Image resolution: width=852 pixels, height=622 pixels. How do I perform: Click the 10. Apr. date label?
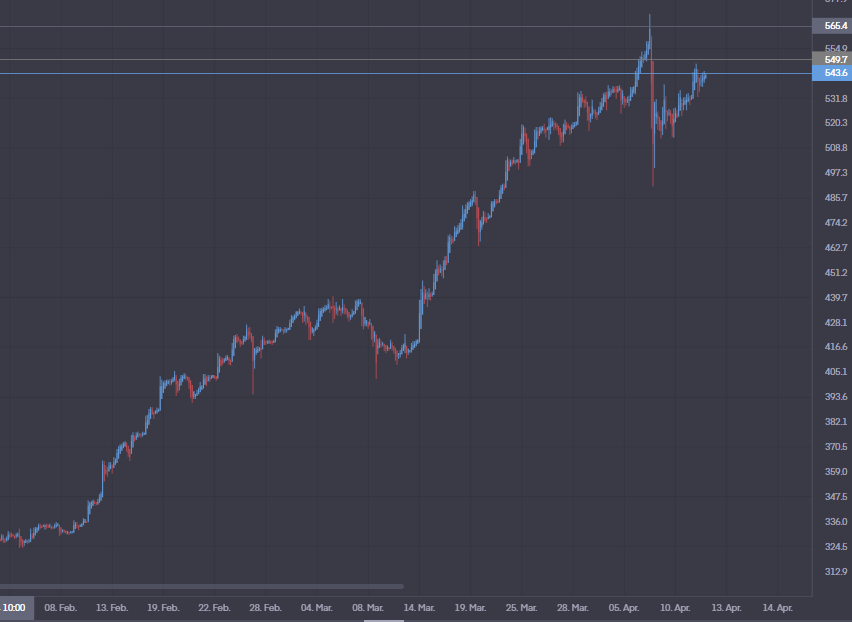pyautogui.click(x=676, y=607)
